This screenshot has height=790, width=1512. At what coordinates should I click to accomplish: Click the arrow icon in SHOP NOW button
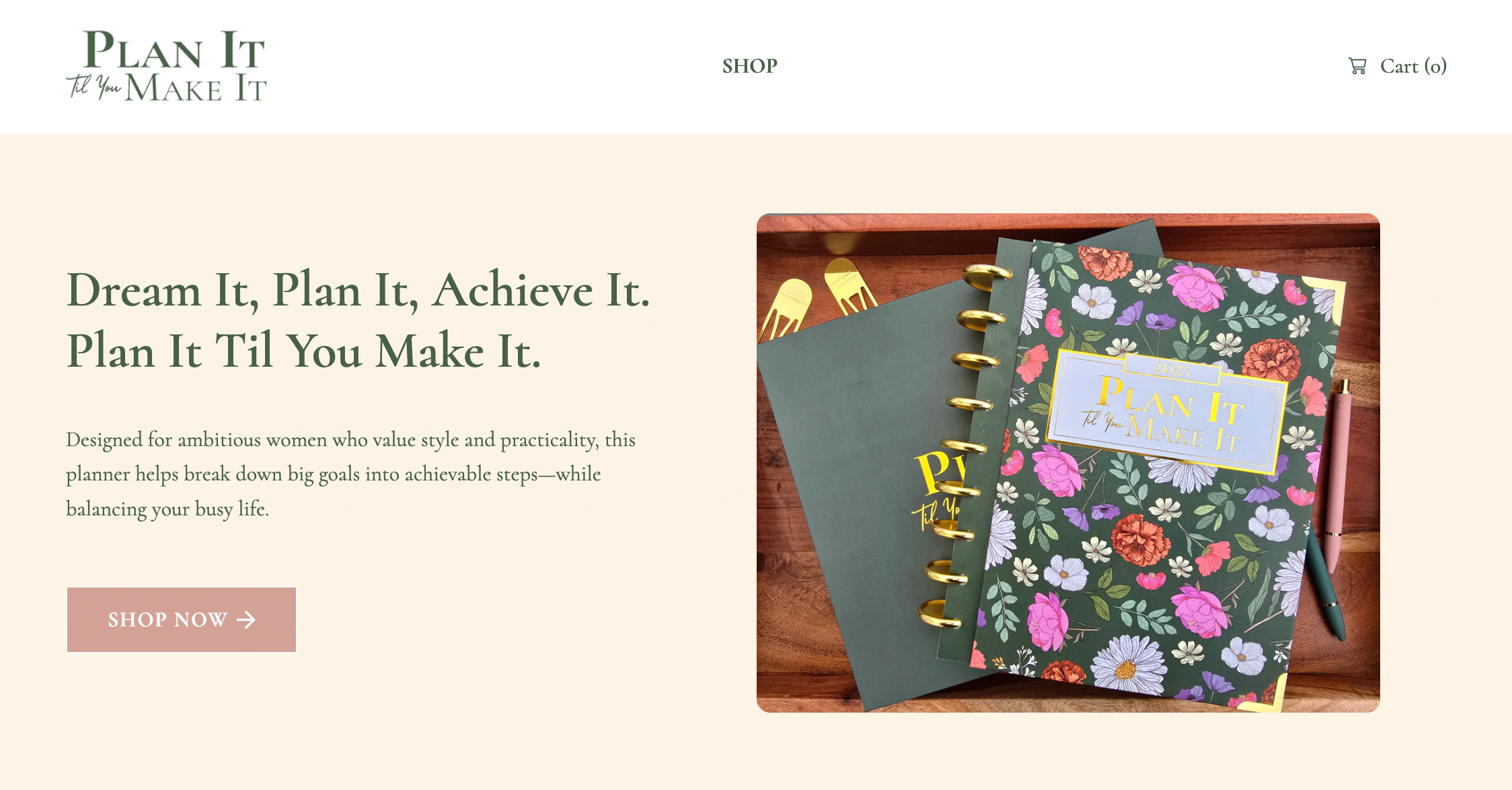246,620
